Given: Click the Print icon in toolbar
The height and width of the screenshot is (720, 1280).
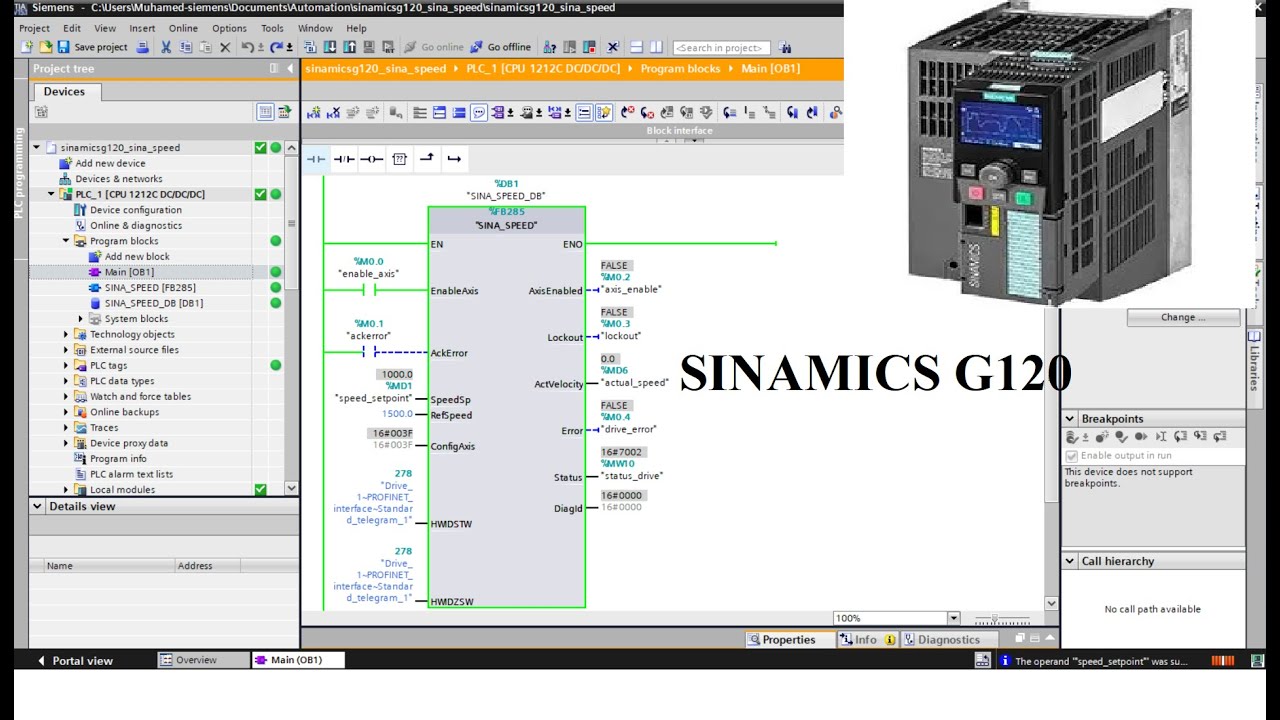Looking at the screenshot, I should point(143,47).
